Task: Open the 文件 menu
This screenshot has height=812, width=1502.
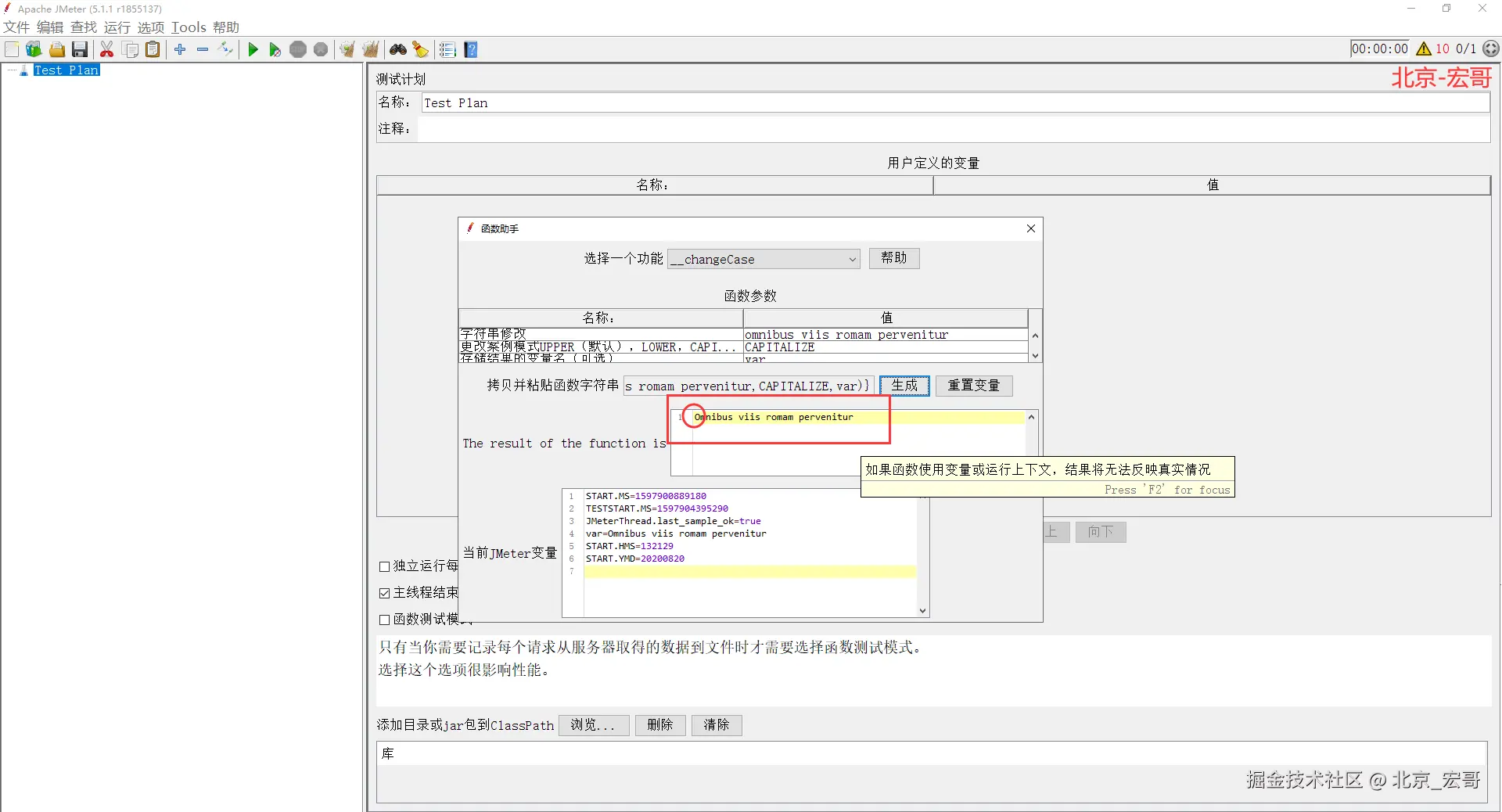Action: tap(16, 27)
